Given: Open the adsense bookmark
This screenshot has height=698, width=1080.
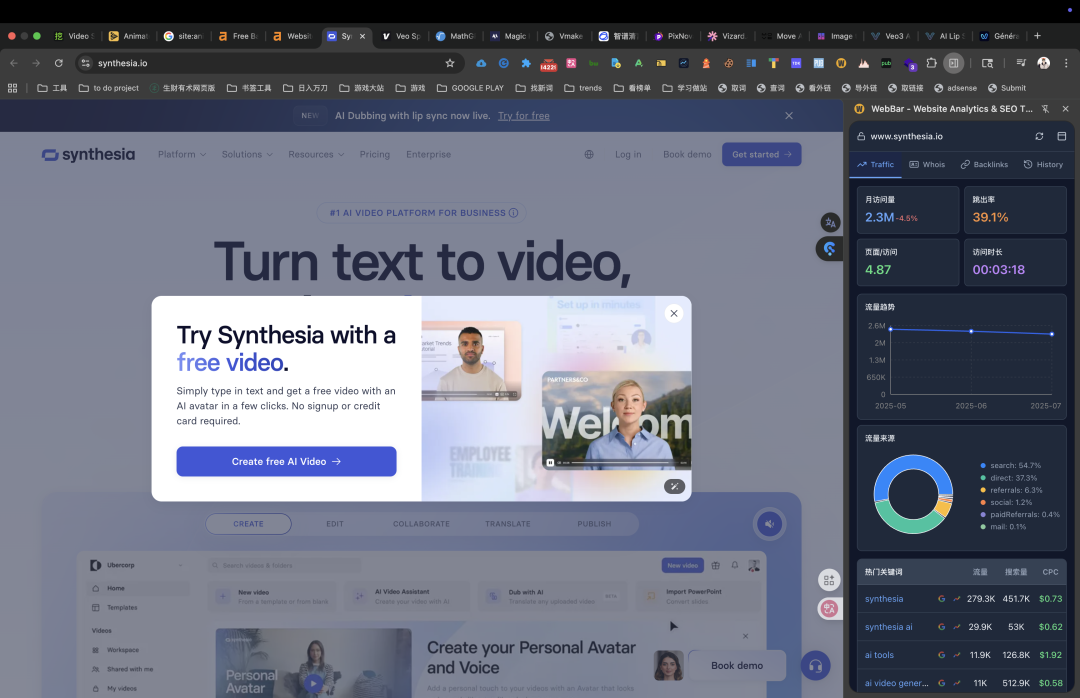Looking at the screenshot, I should [x=955, y=88].
